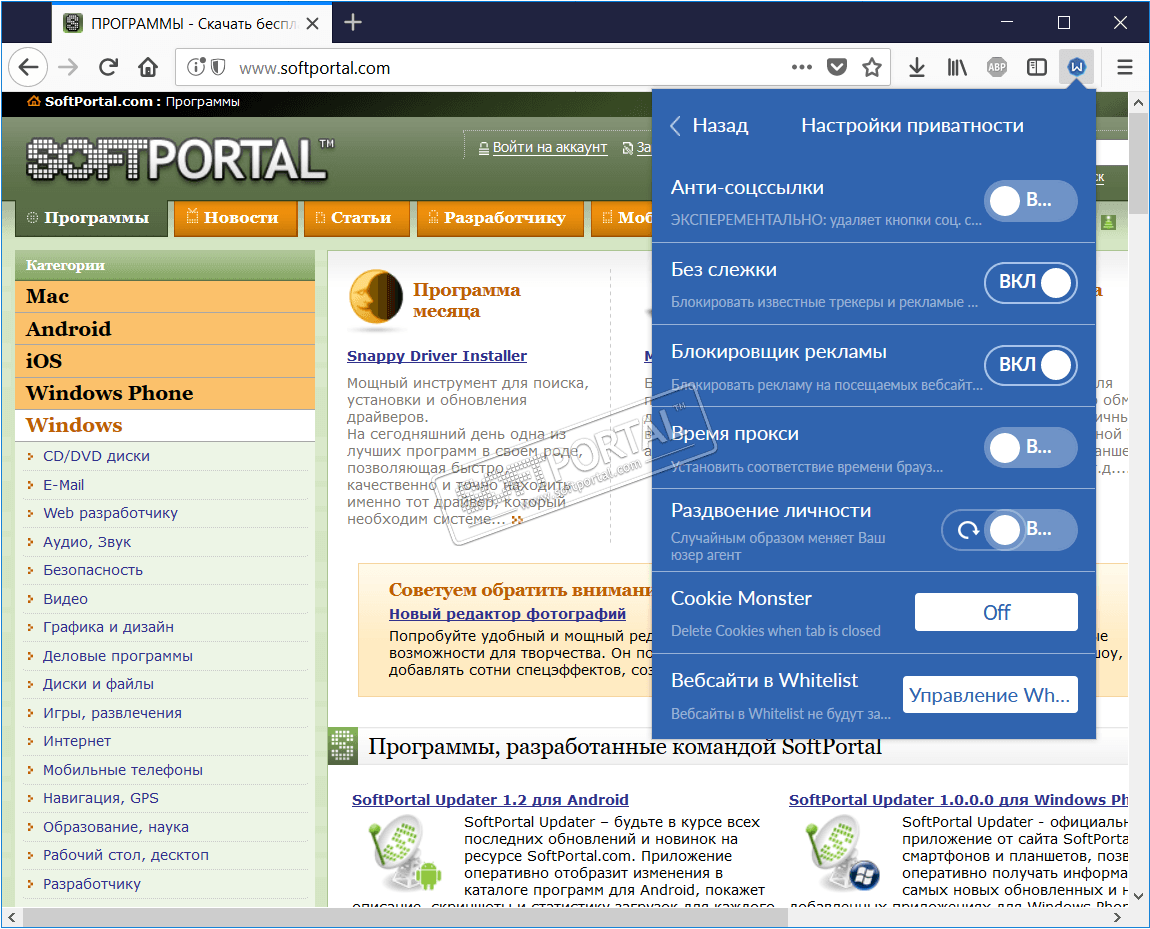Reload the page with refresh icon
This screenshot has height=929, width=1150.
[109, 67]
